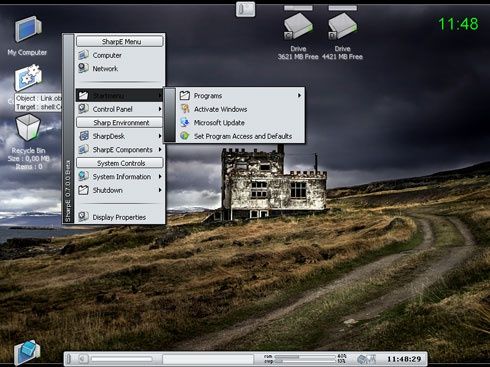Open the highlighted Startmenu entry

120,96
